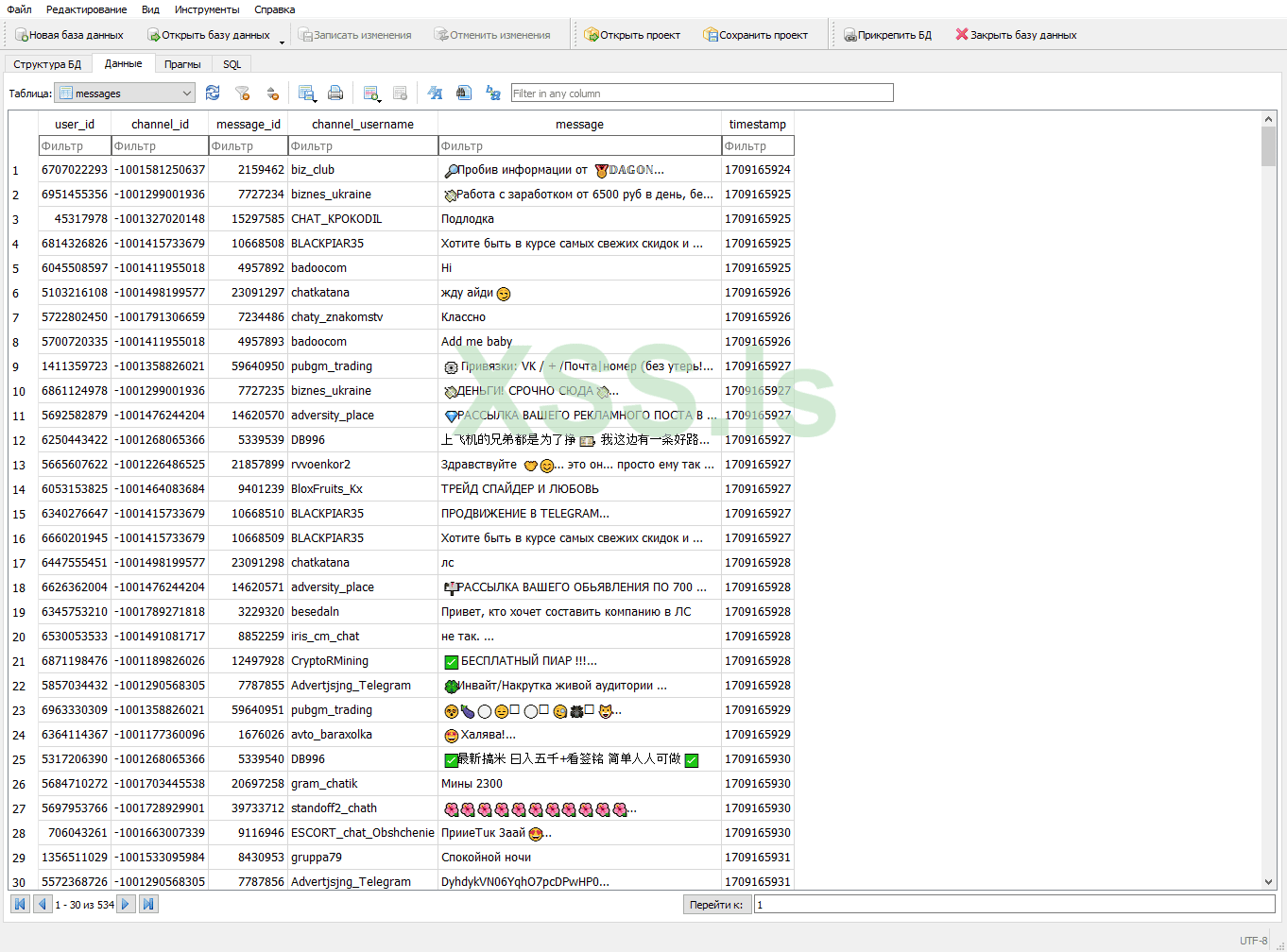Sort by the message column header
The image size is (1287, 952).
click(579, 124)
